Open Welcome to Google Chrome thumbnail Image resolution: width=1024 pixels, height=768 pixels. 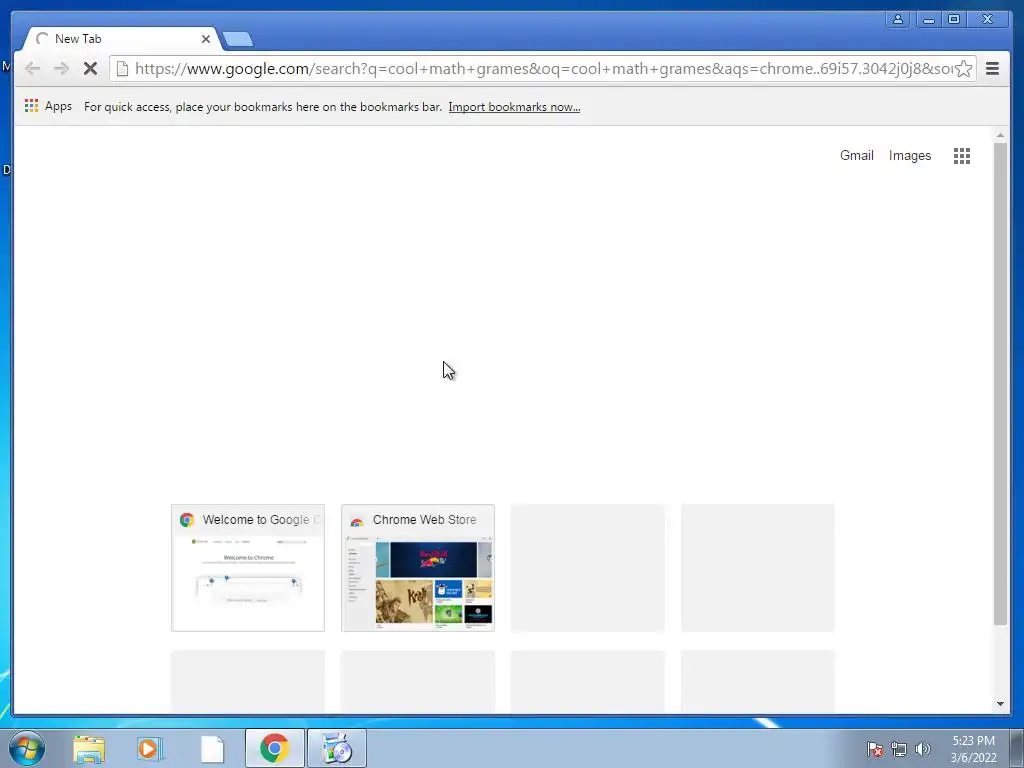pos(248,568)
